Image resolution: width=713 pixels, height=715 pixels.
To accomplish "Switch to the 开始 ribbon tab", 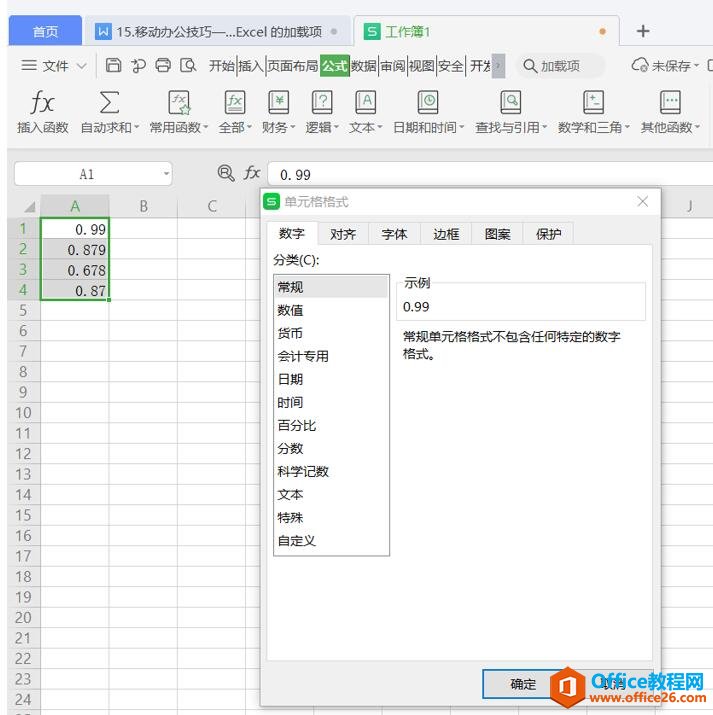I will click(x=222, y=66).
